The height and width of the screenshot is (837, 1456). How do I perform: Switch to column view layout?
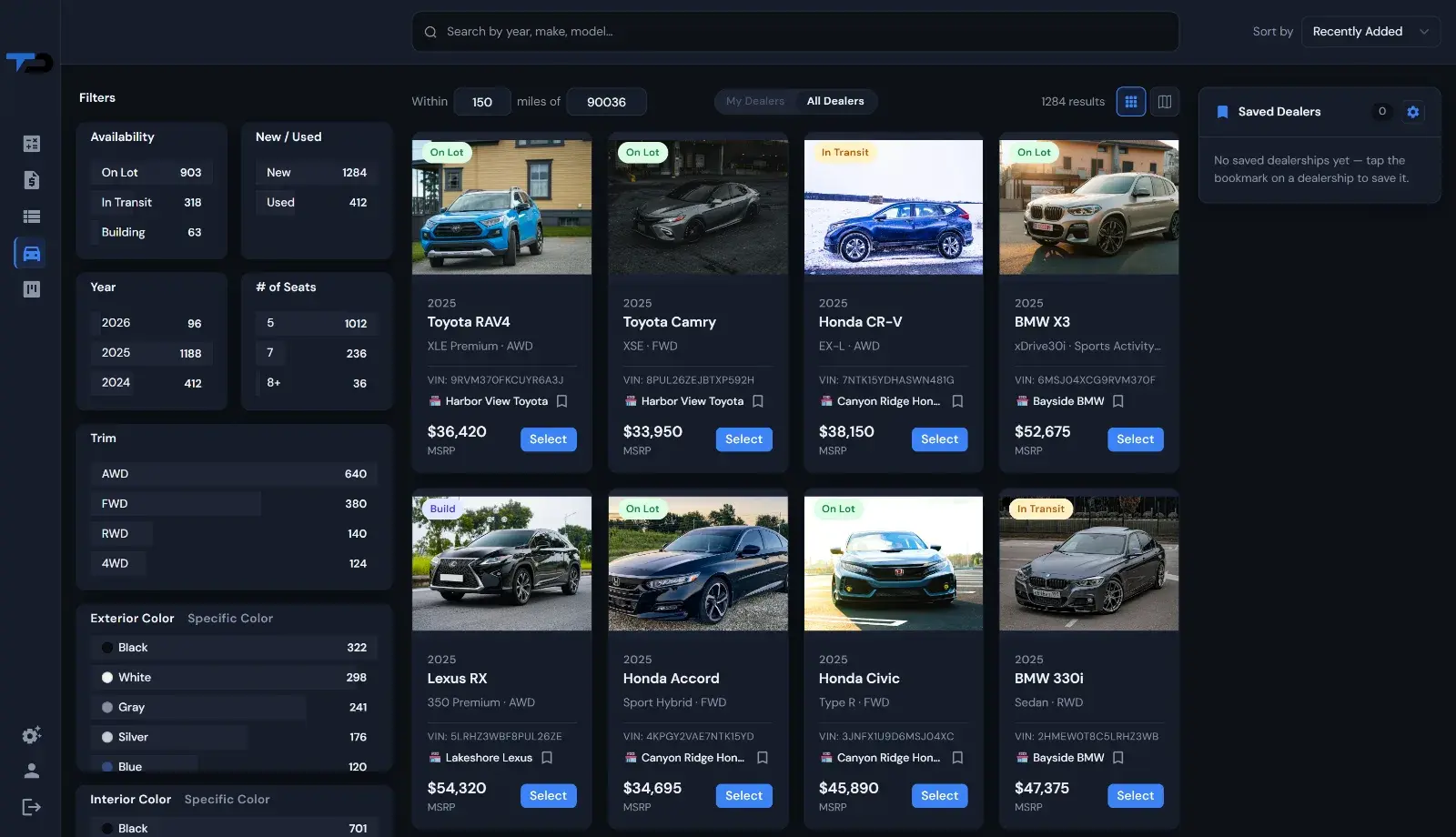point(1165,102)
